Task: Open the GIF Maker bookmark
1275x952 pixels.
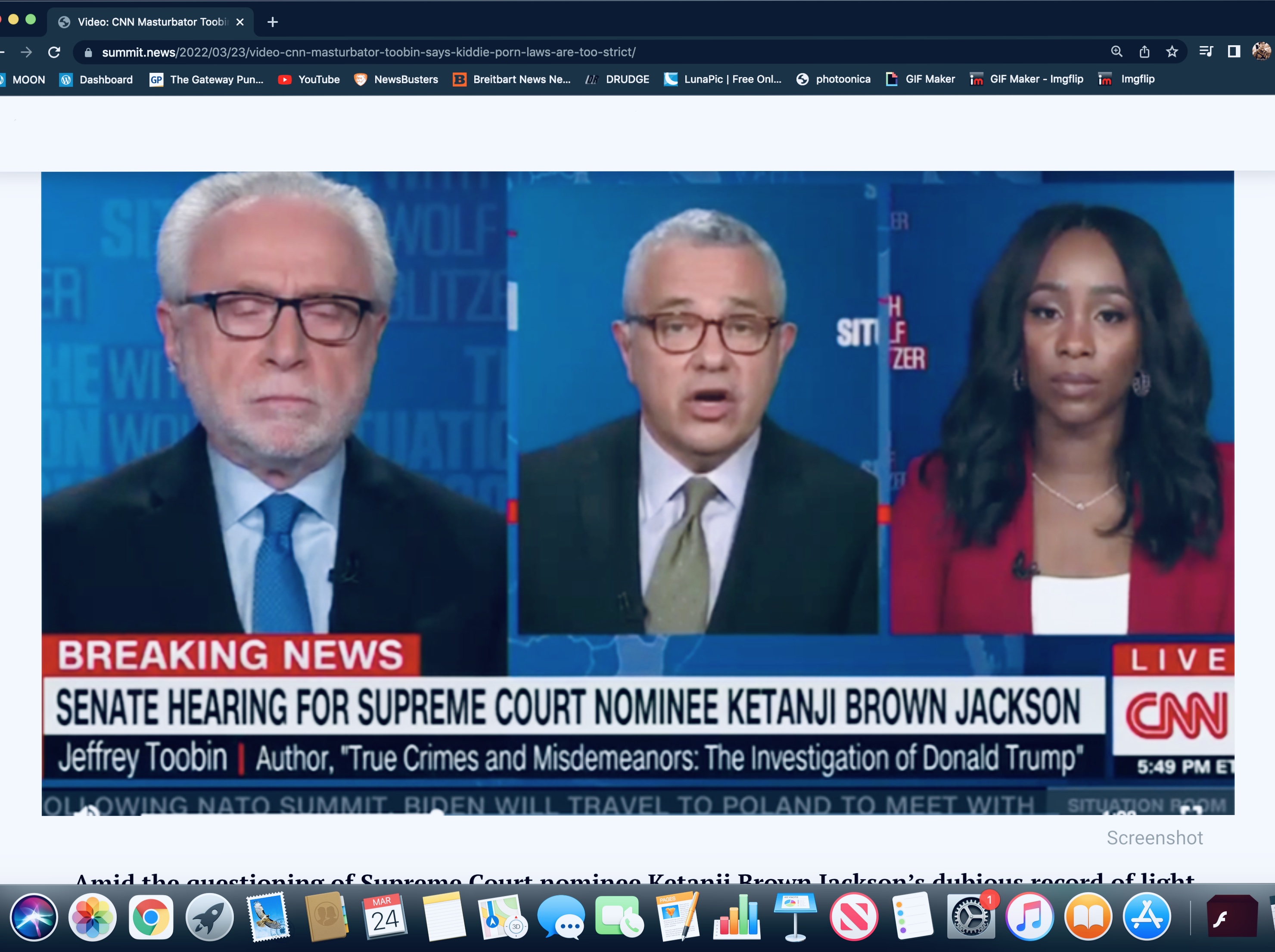Action: pos(920,80)
